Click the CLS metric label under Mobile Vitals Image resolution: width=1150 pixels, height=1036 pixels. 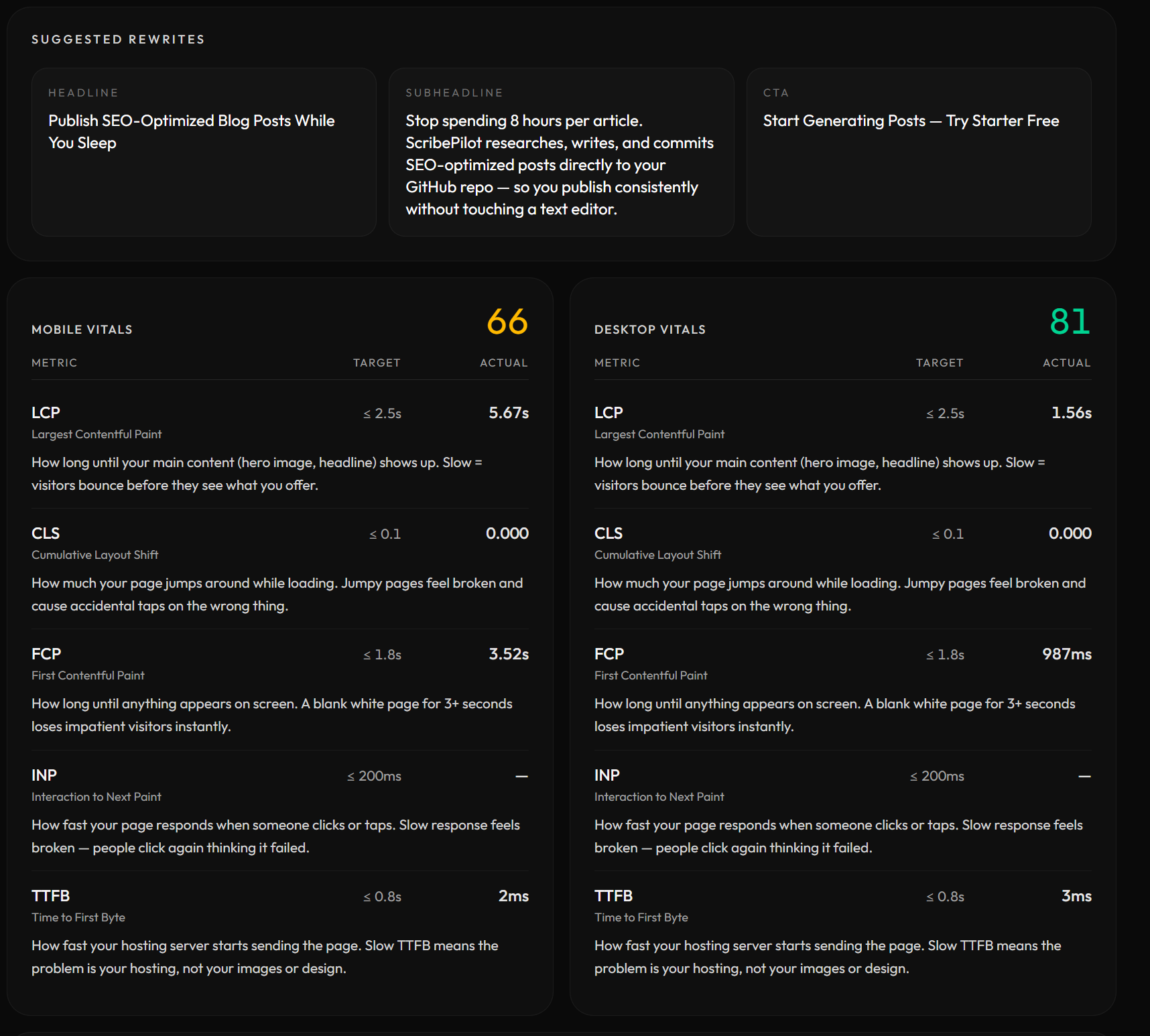(x=46, y=533)
